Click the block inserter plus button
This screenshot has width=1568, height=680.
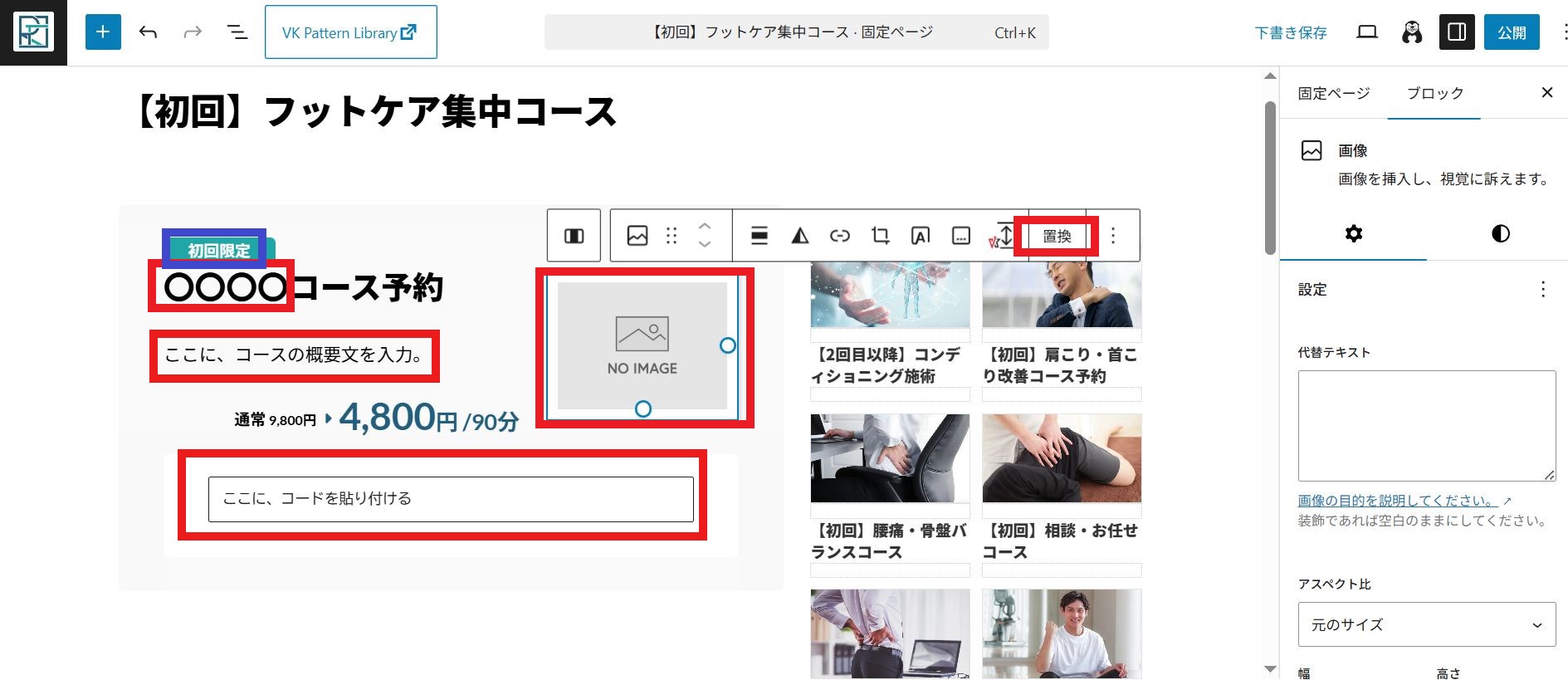click(103, 32)
